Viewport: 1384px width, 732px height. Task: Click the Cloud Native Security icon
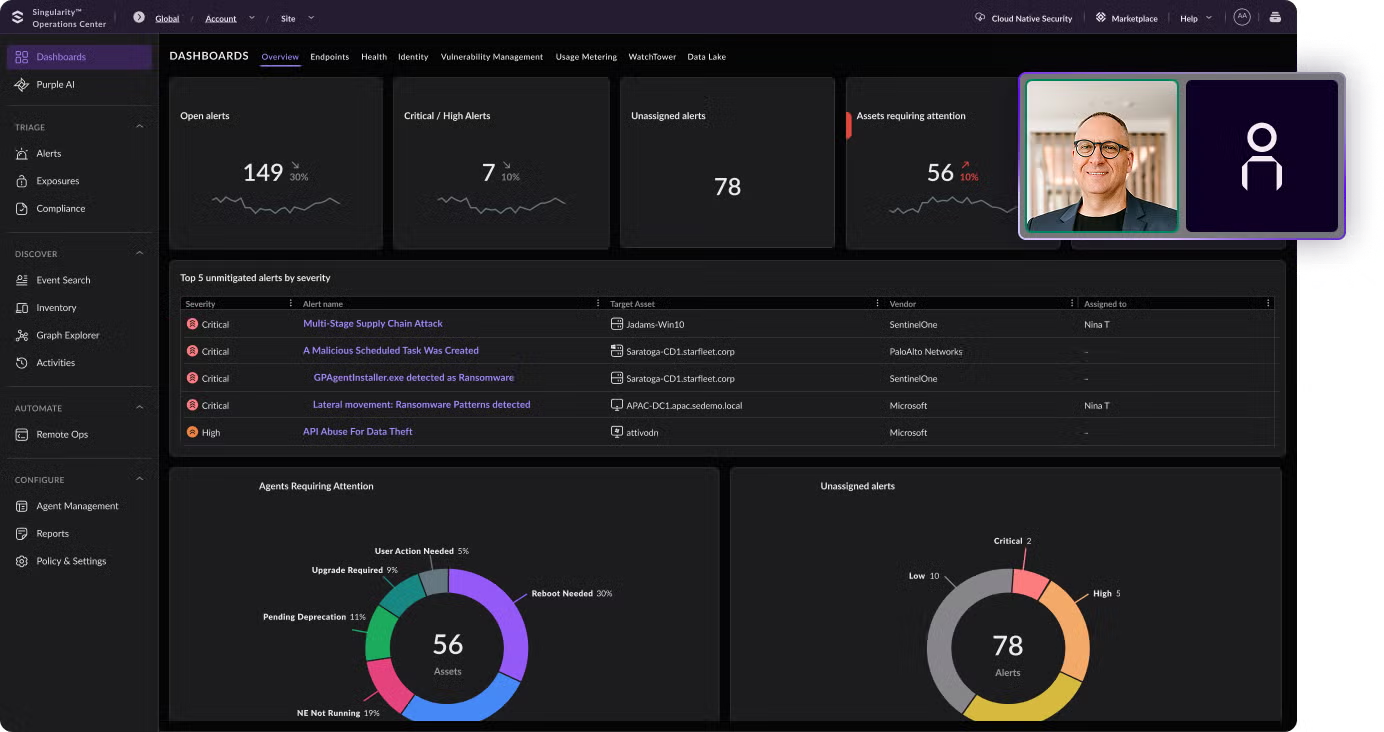[979, 17]
